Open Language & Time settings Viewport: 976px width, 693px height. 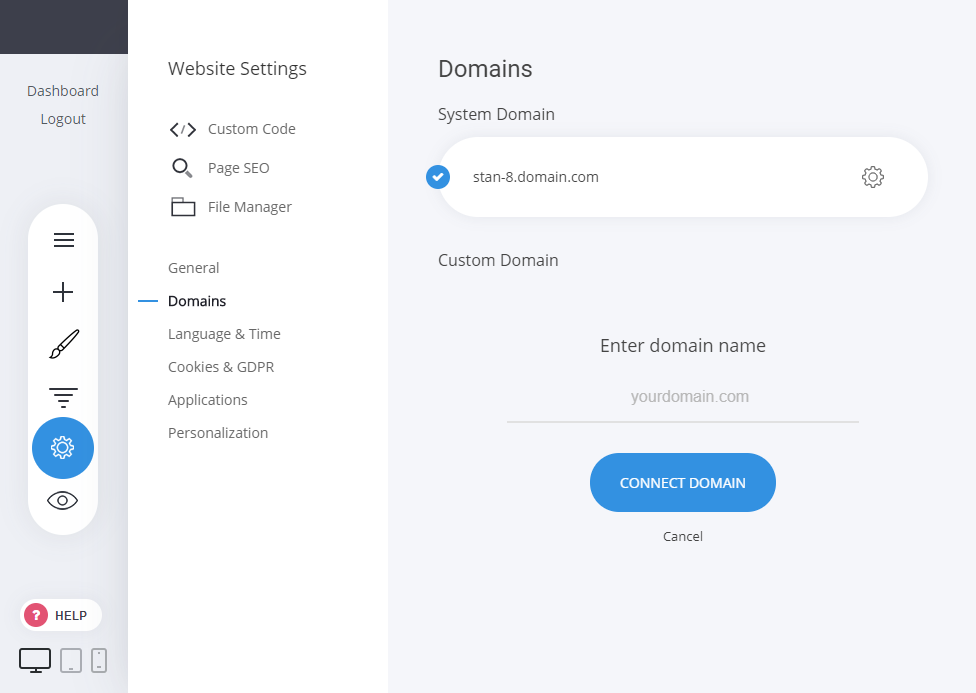[224, 334]
